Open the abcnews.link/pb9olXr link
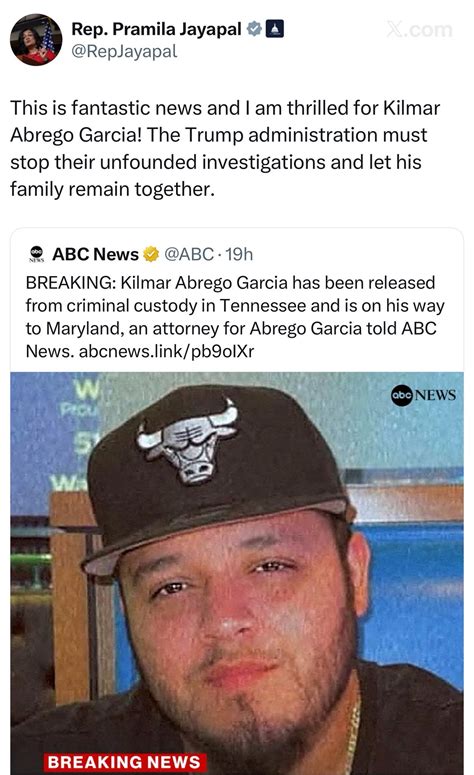The image size is (474, 775). [167, 351]
